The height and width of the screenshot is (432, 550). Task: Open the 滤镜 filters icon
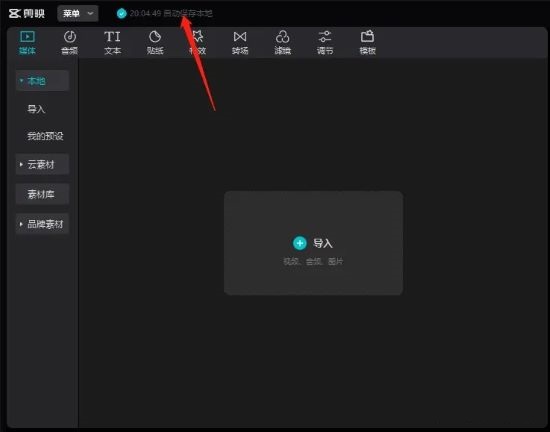(282, 37)
